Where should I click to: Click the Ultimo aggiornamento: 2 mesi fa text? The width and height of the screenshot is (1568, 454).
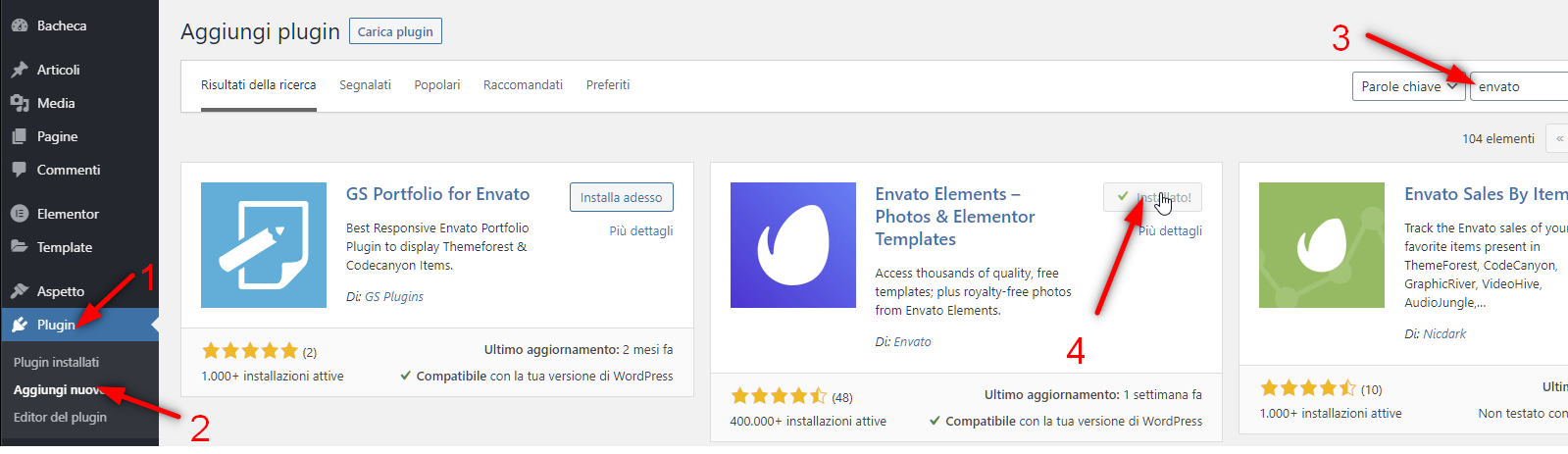[x=579, y=349]
